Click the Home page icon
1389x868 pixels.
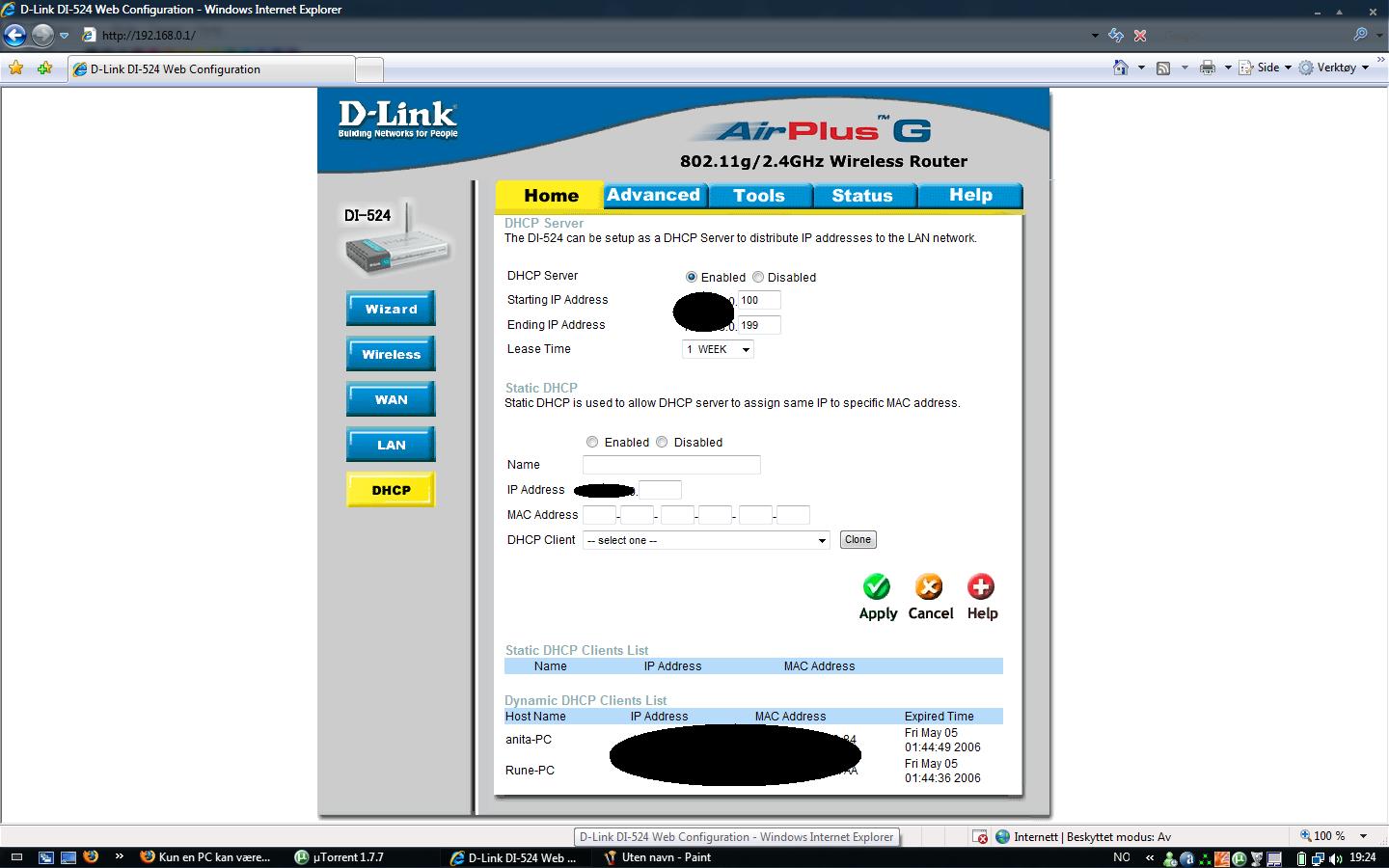coord(1121,68)
